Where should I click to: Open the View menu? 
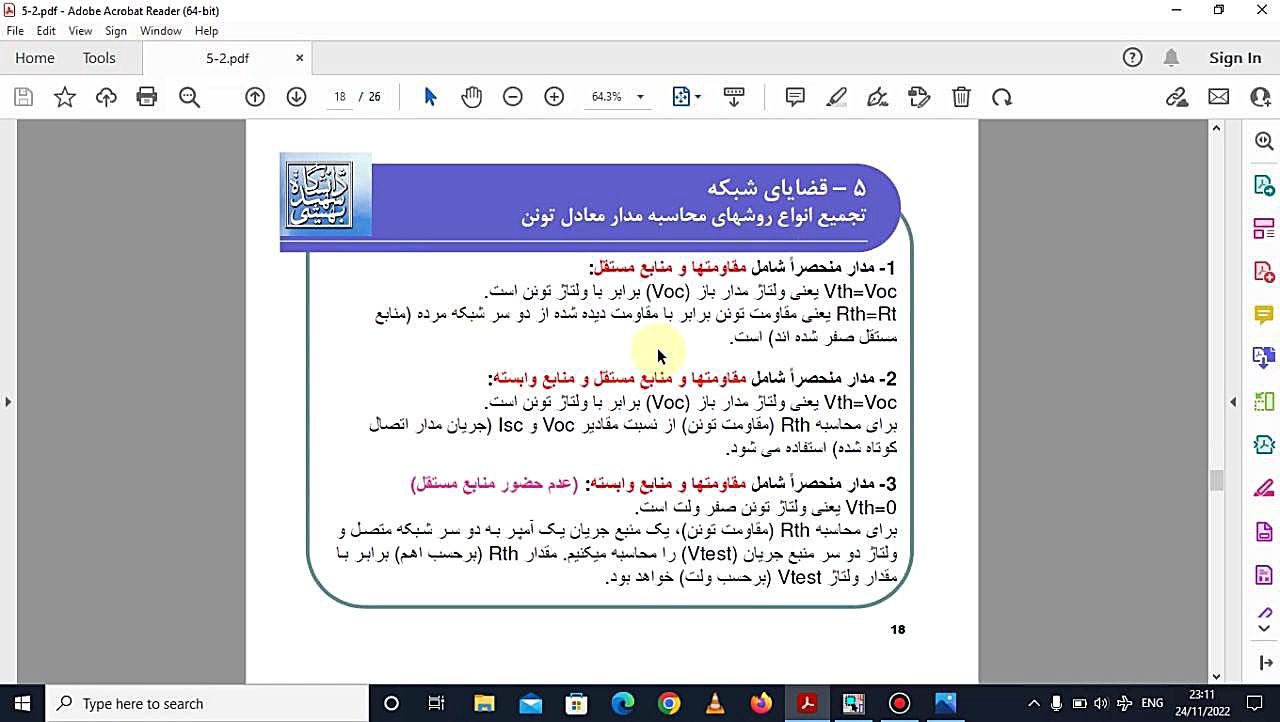[80, 31]
